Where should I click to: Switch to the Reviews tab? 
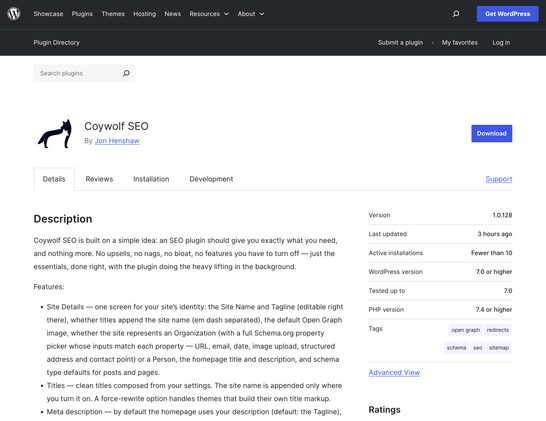(99, 179)
